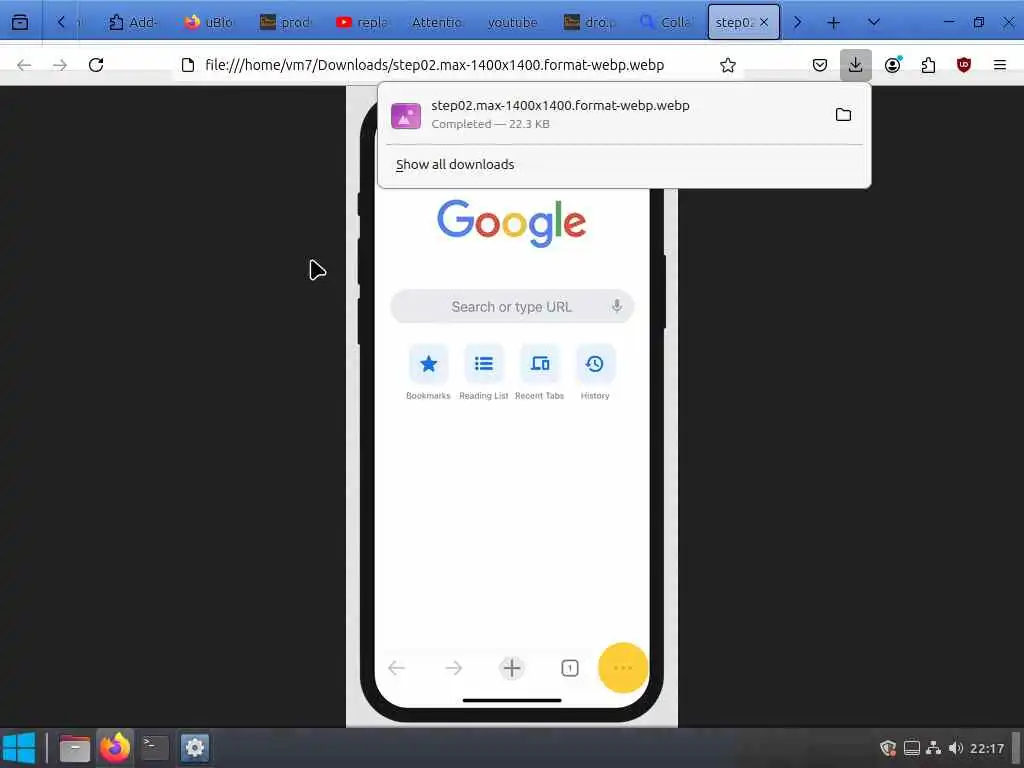Click the 22:17 clock

point(987,748)
